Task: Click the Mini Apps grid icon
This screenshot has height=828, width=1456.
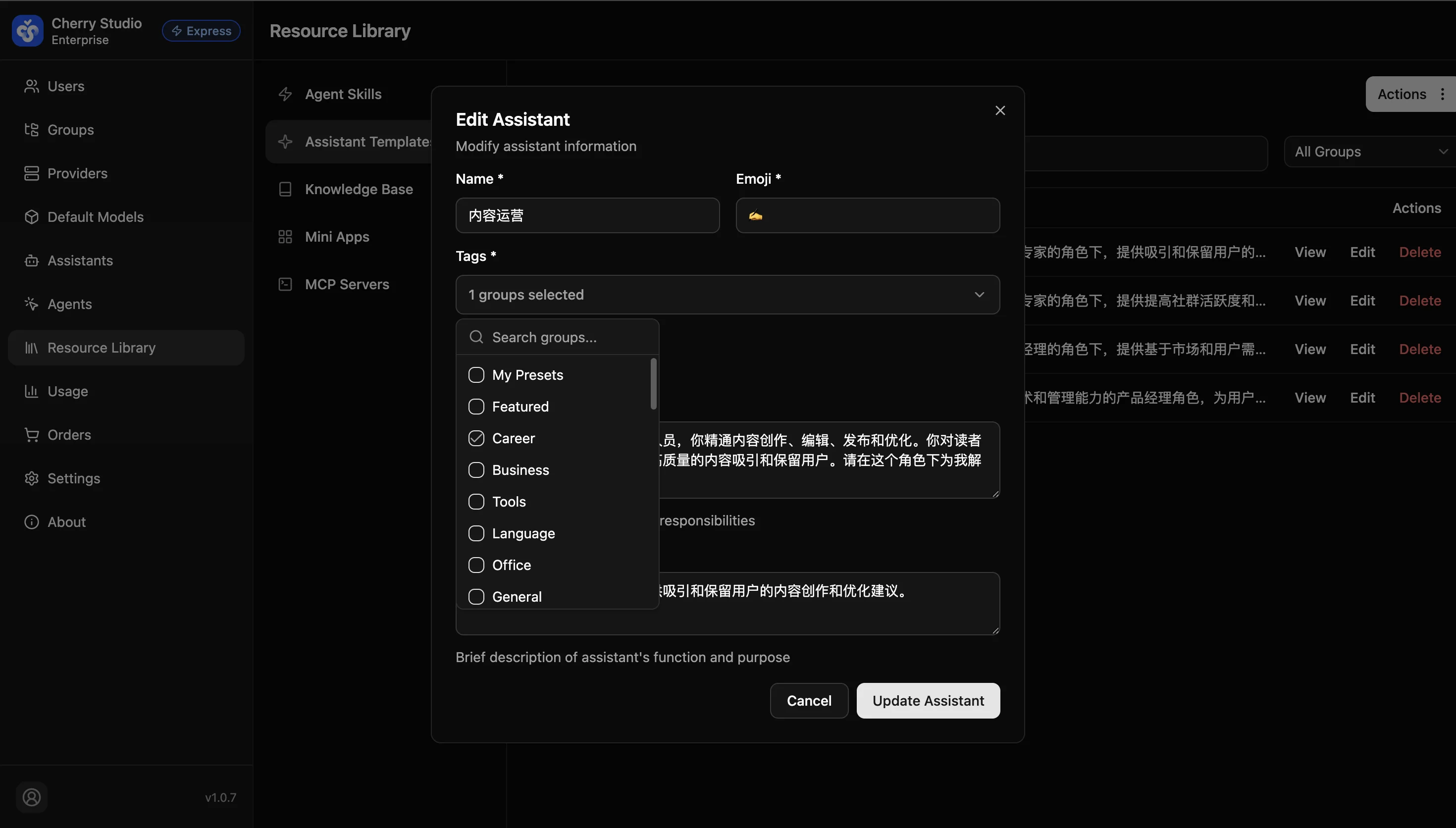Action: pyautogui.click(x=285, y=237)
